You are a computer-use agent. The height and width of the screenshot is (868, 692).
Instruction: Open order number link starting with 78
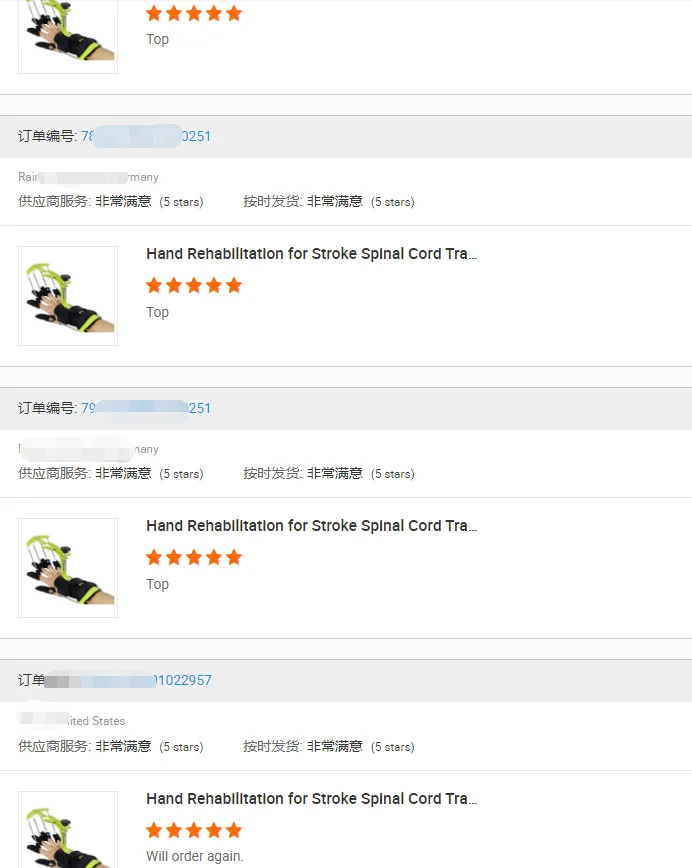click(x=146, y=136)
